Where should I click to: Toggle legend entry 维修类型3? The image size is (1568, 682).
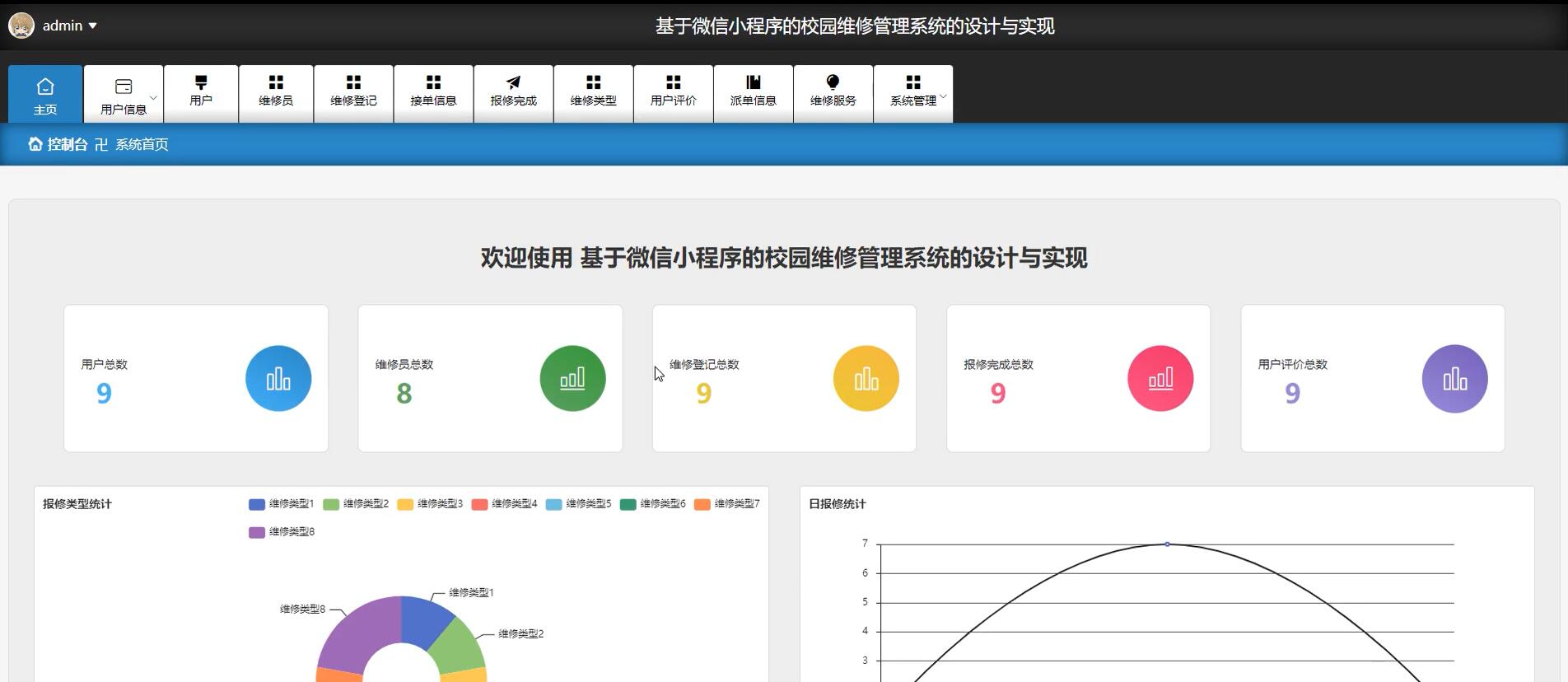click(x=430, y=504)
